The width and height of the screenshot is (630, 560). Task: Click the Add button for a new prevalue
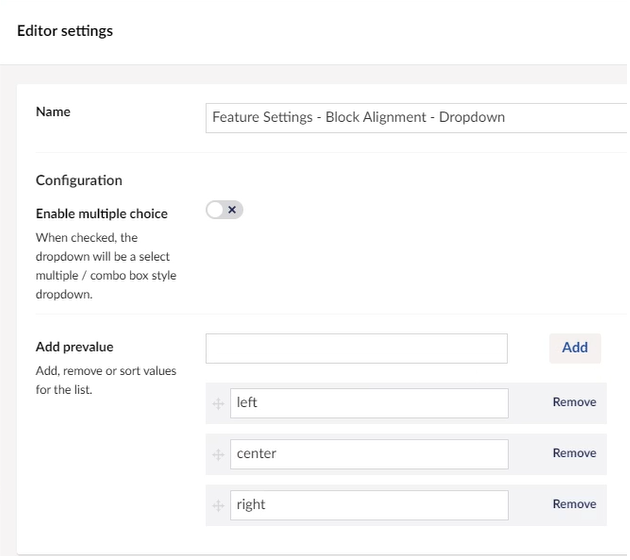tap(574, 347)
